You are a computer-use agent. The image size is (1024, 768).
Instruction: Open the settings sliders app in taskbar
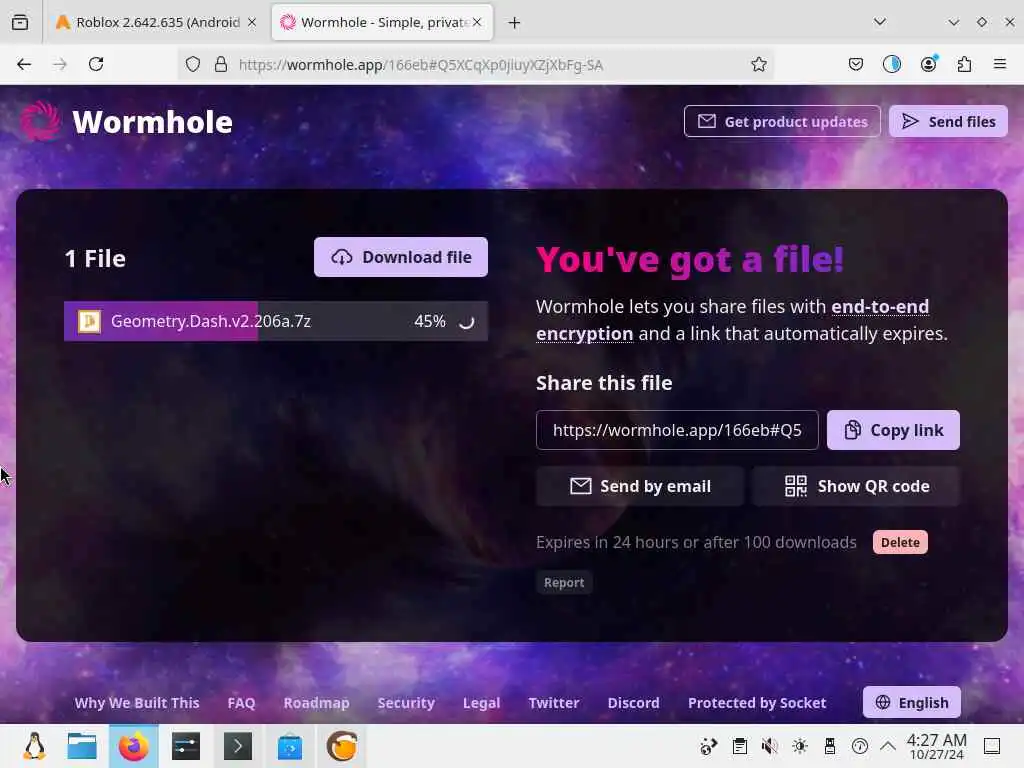(186, 746)
